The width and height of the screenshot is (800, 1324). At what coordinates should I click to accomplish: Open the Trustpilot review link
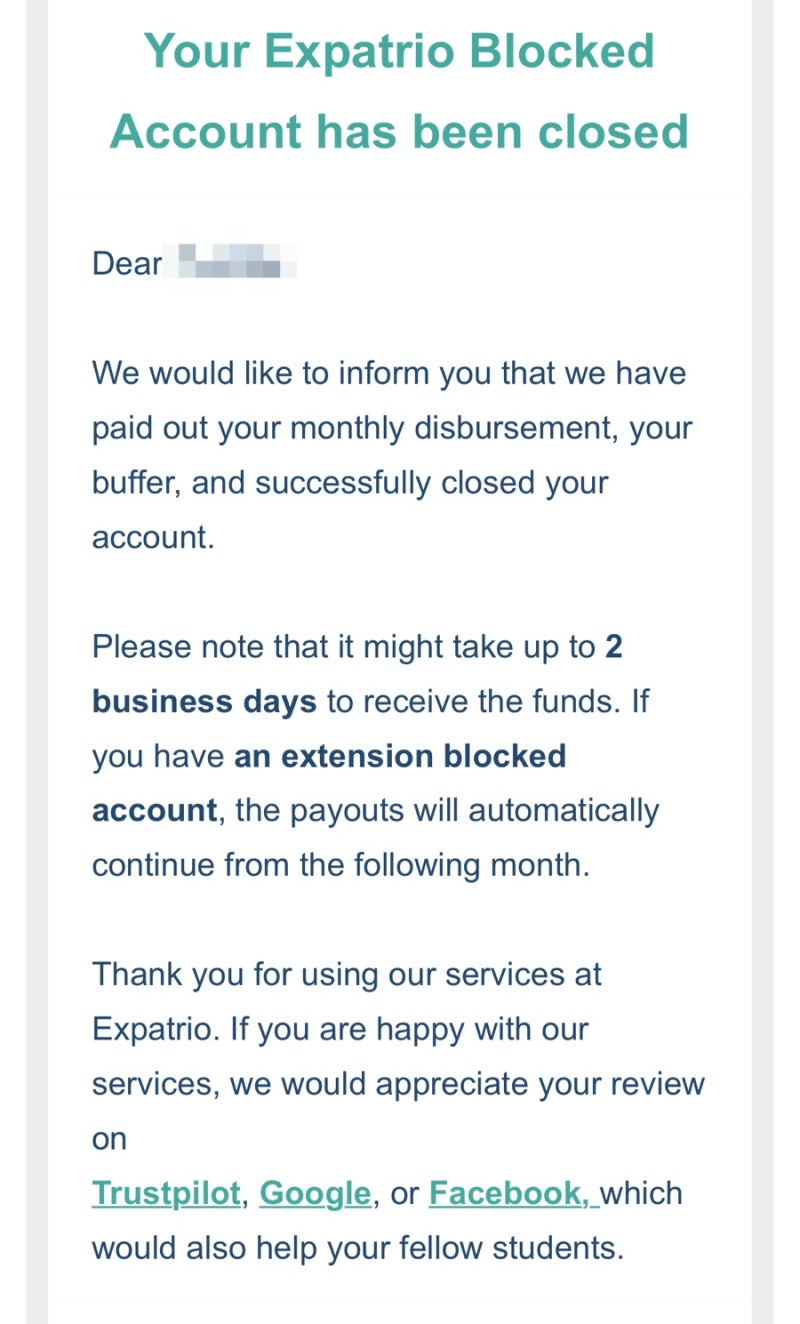(166, 1193)
